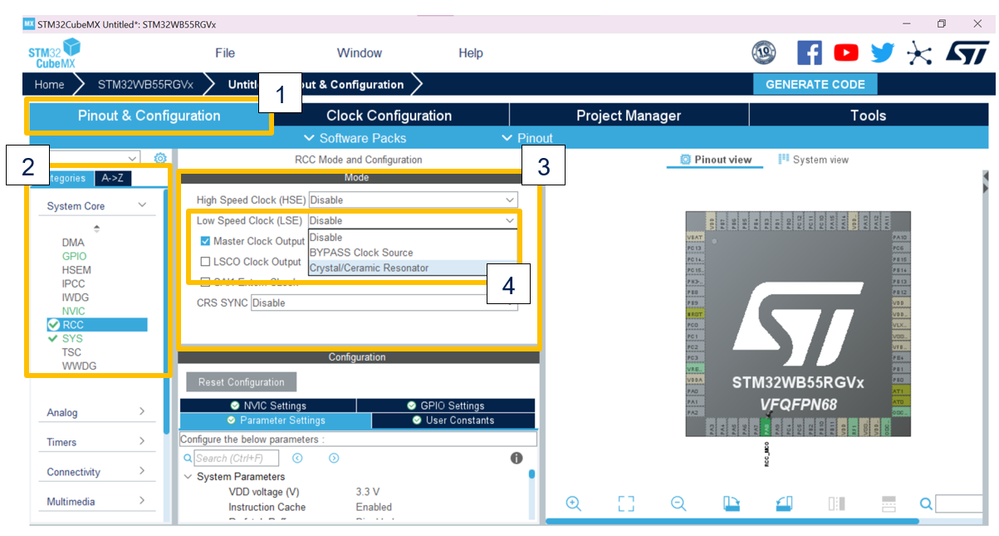
Task: Switch to Clock Configuration tab
Action: (389, 115)
